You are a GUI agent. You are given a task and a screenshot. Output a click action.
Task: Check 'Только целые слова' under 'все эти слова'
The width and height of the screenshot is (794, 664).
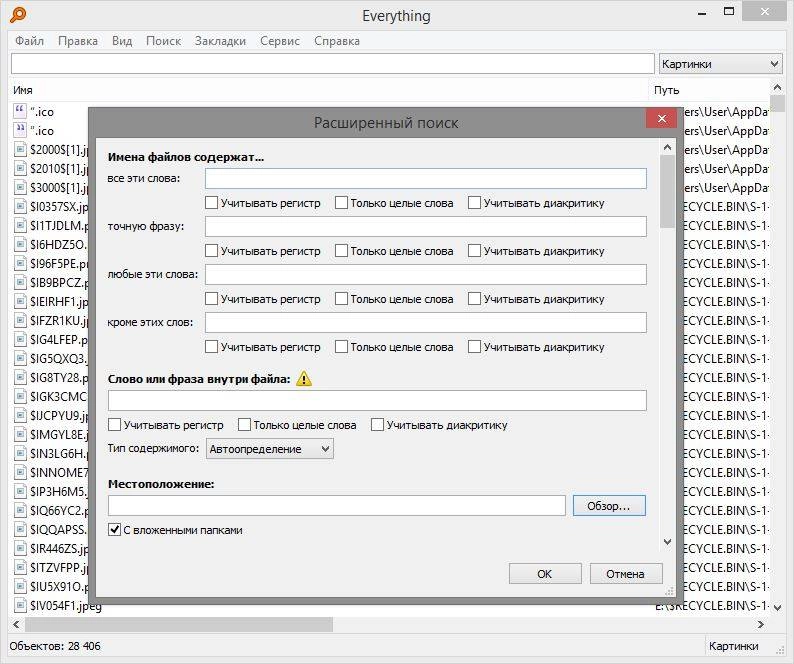341,203
